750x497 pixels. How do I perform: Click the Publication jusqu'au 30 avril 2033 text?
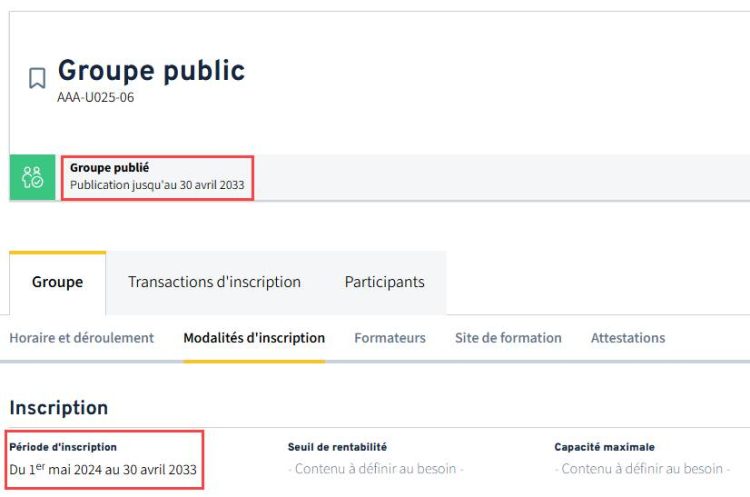pos(157,185)
